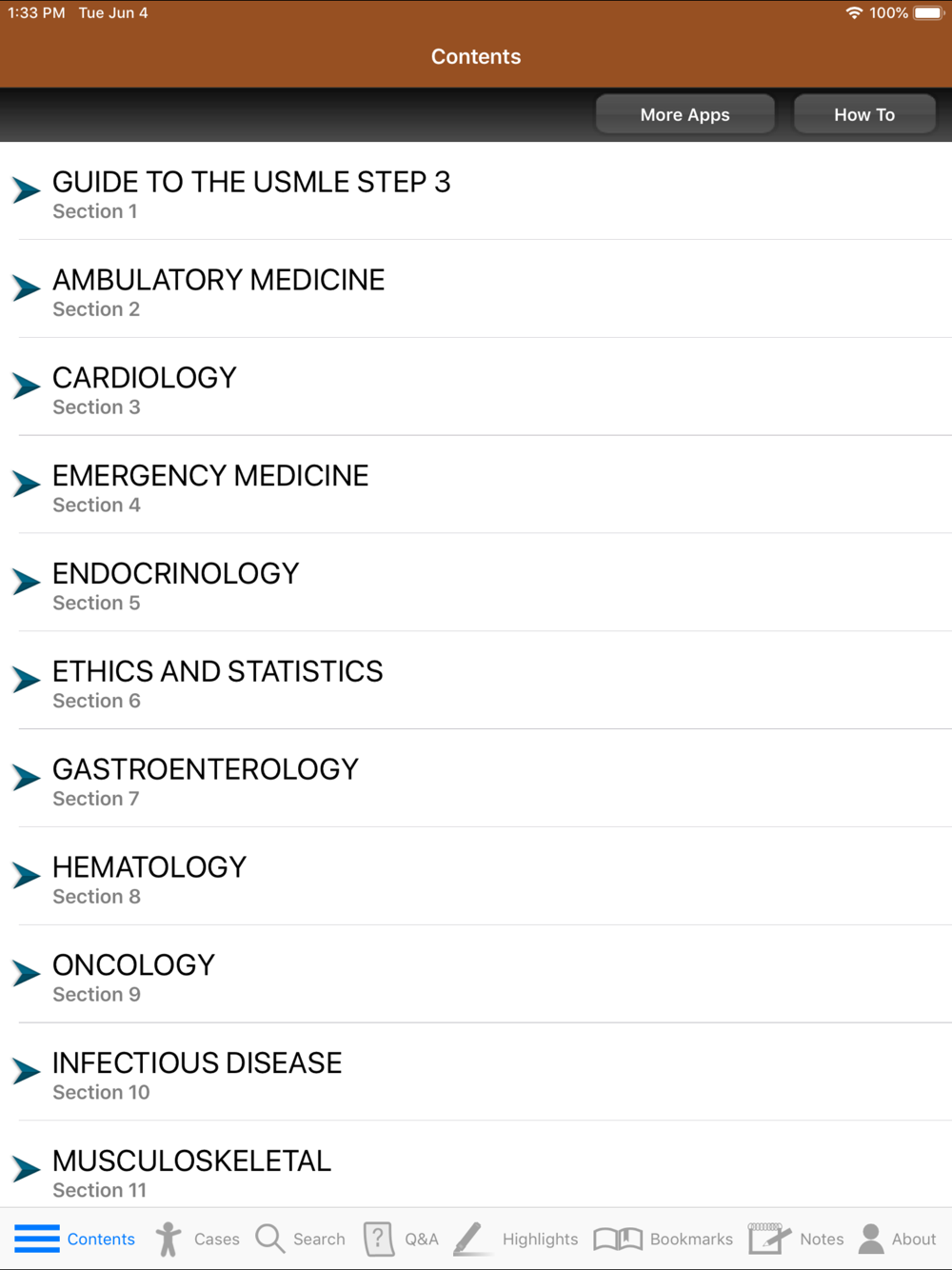
Task: Open Ambulatory Medicine Section 2
Action: 476,289
